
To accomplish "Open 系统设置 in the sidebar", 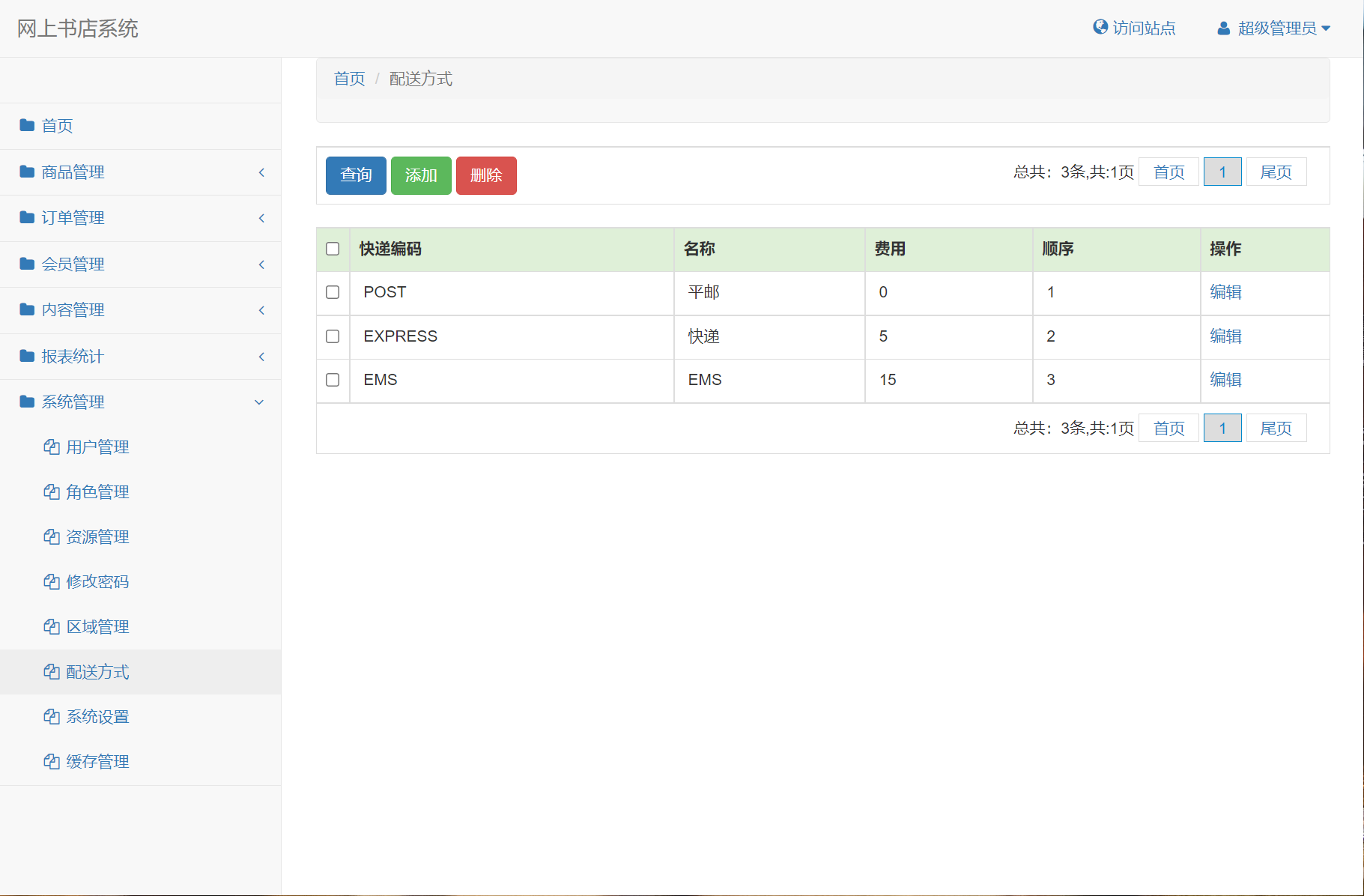I will click(97, 717).
